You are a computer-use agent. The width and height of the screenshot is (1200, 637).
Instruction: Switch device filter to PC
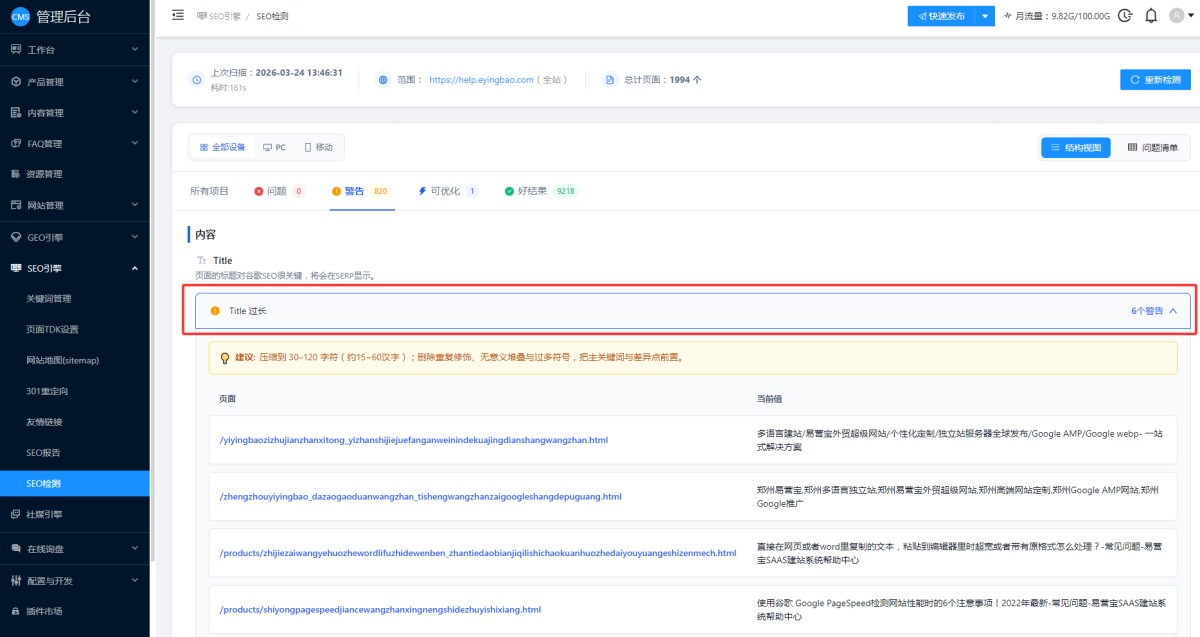(x=274, y=147)
